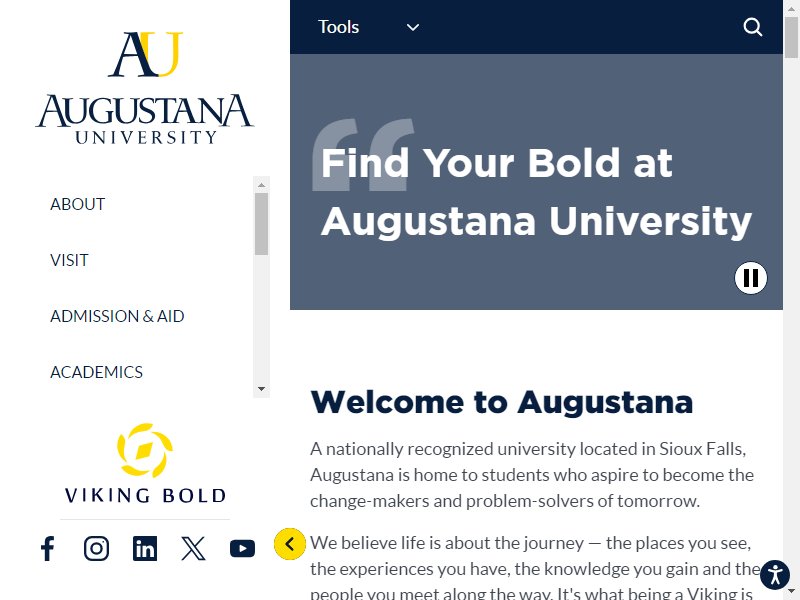
Task: Click the sidebar menu scrollbar thumb
Action: 261,223
